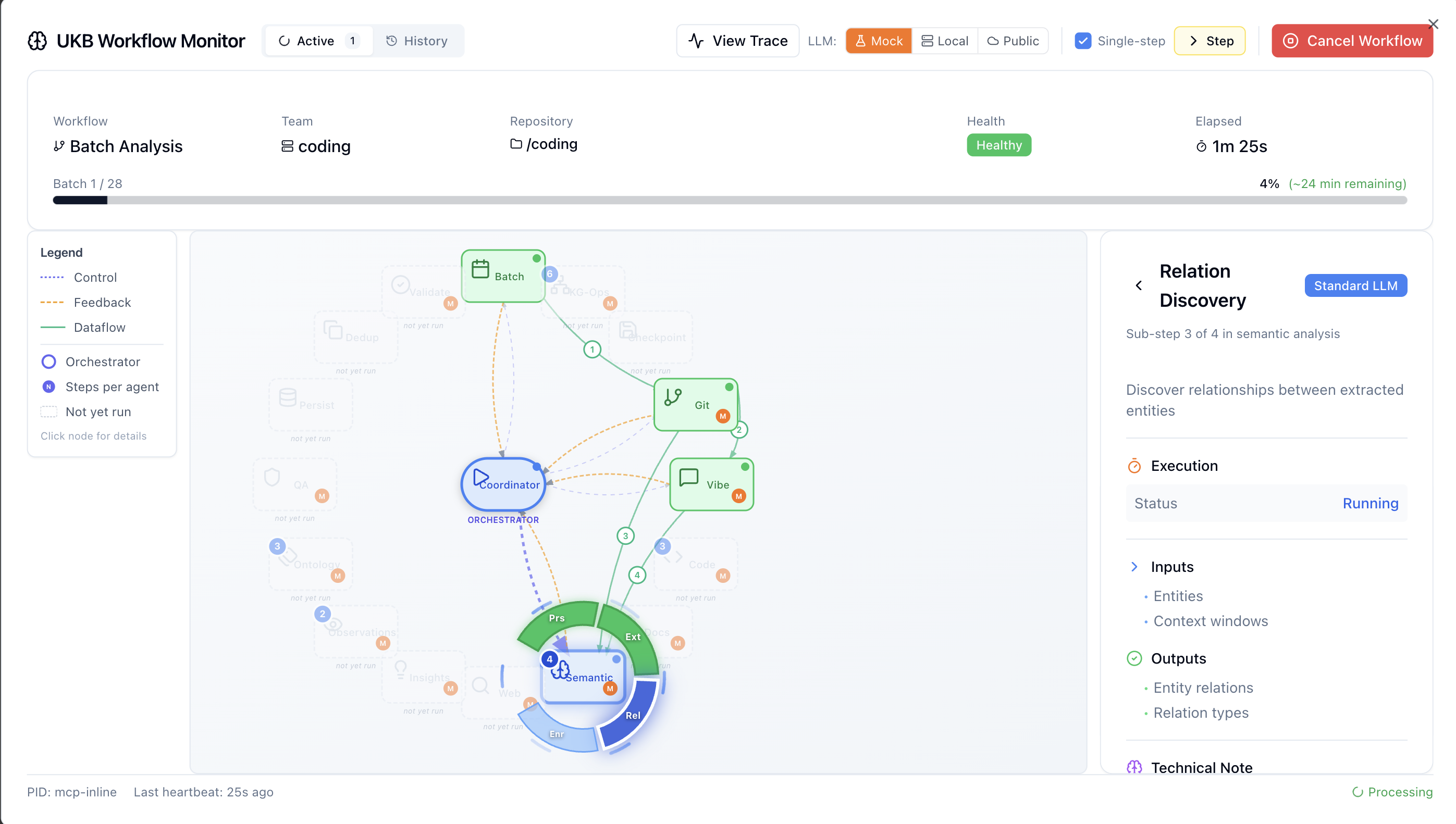
Task: Go back from Relation Discovery details
Action: tap(1139, 285)
